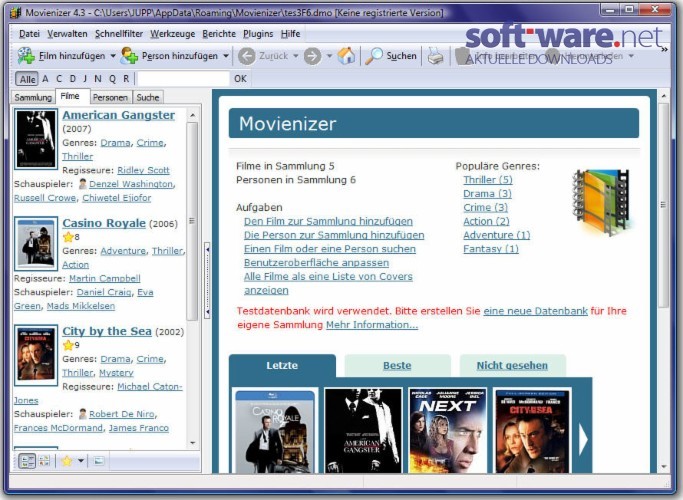
Task: Click the movie list scrollbar thumb
Action: point(192,222)
